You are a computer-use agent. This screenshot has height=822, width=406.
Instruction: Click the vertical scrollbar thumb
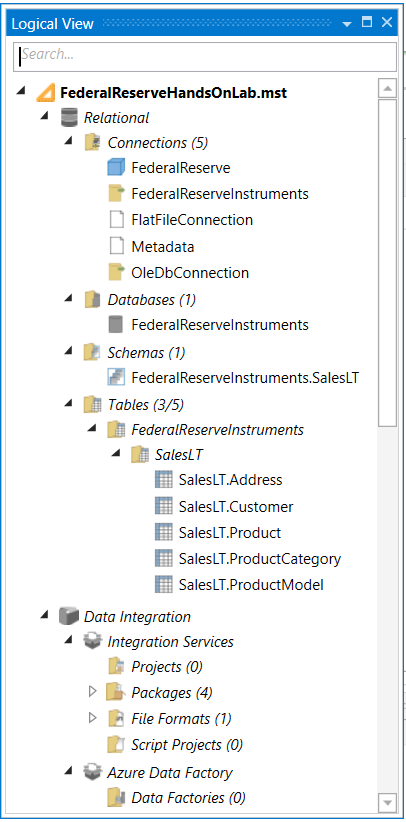pos(387,263)
